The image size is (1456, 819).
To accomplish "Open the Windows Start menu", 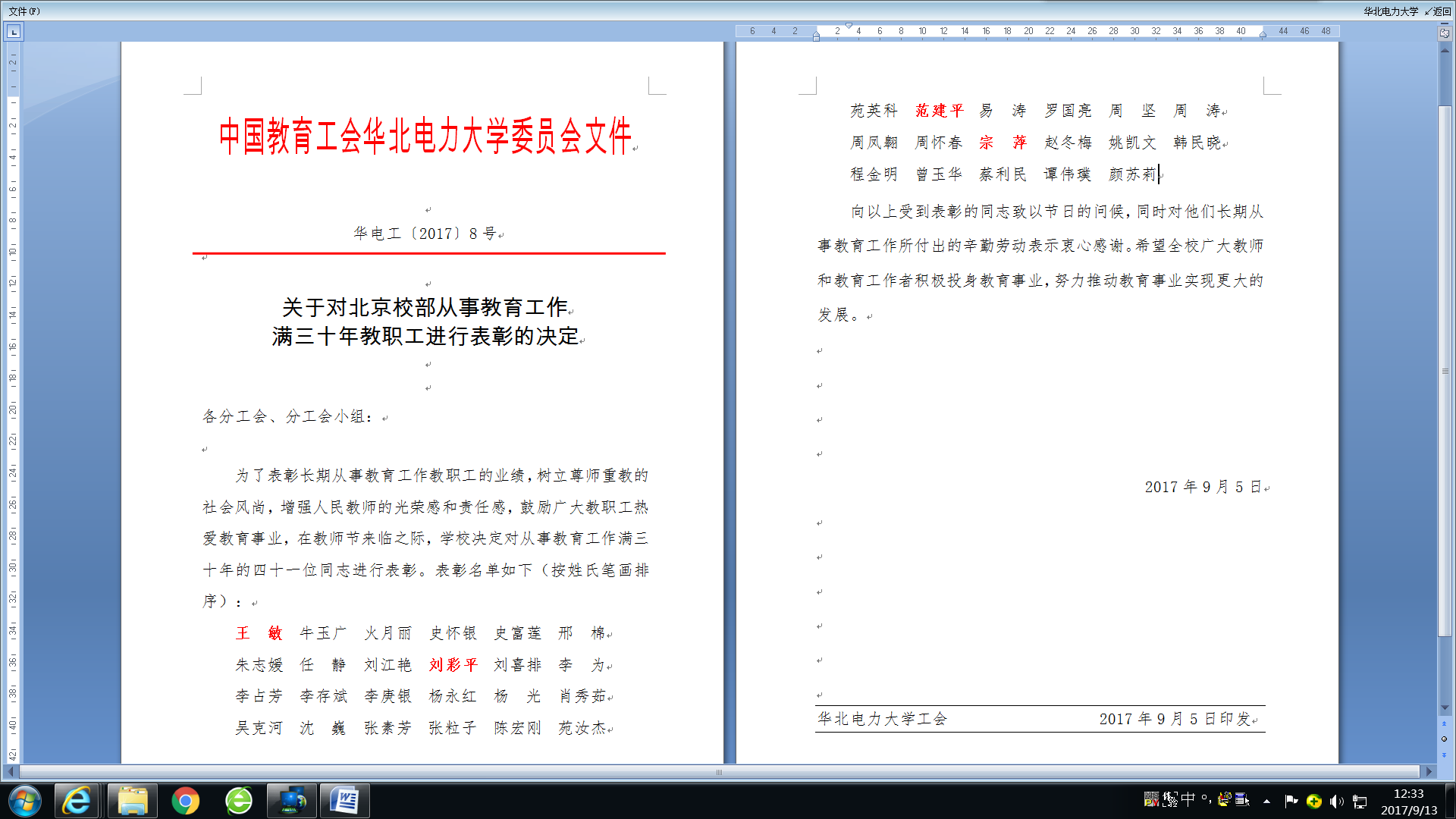I will point(25,801).
